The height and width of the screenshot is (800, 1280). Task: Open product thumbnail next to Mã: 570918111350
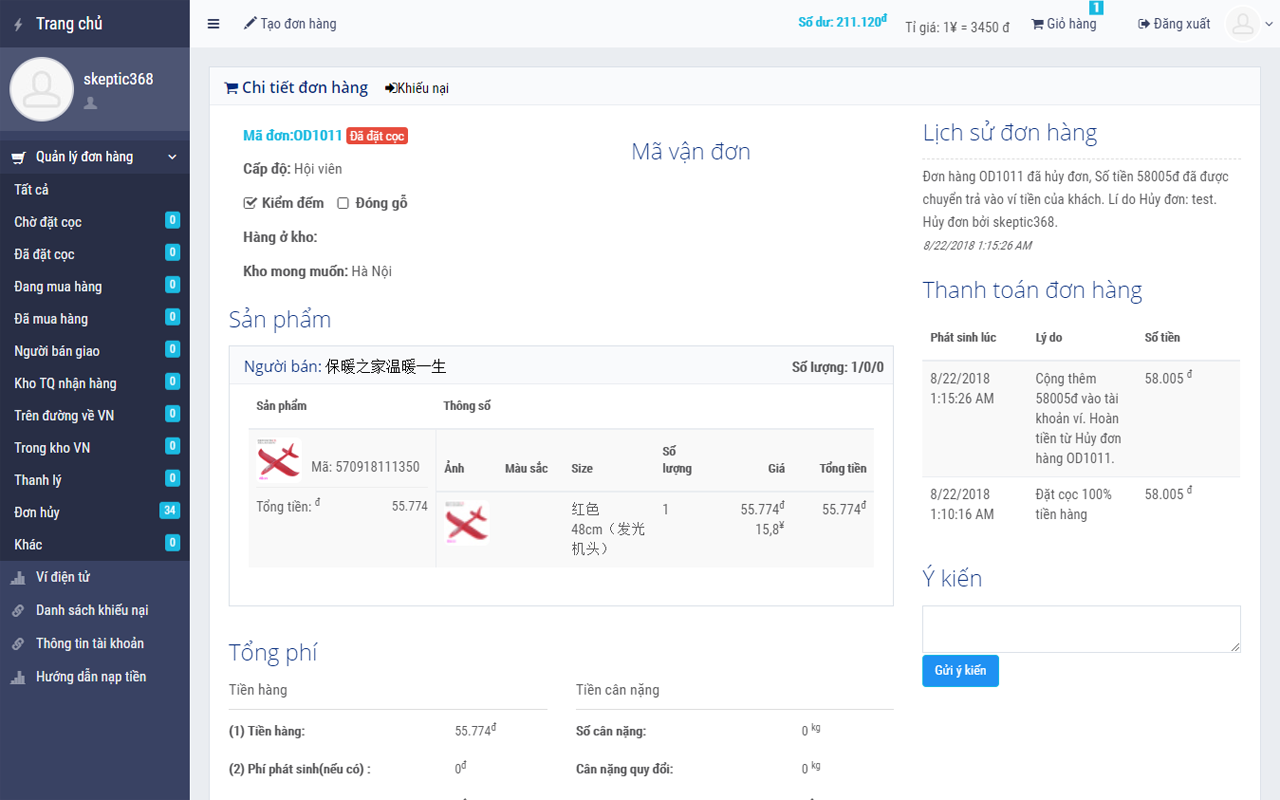pyautogui.click(x=279, y=461)
